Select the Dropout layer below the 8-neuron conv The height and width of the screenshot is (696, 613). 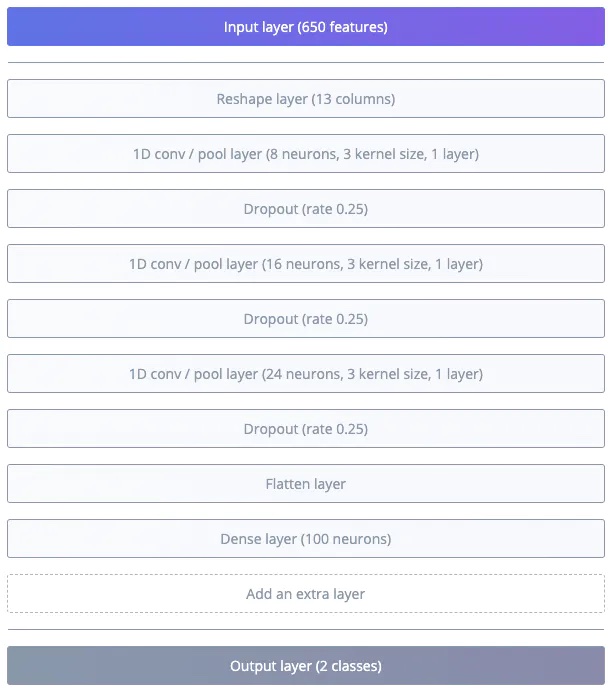click(x=306, y=209)
